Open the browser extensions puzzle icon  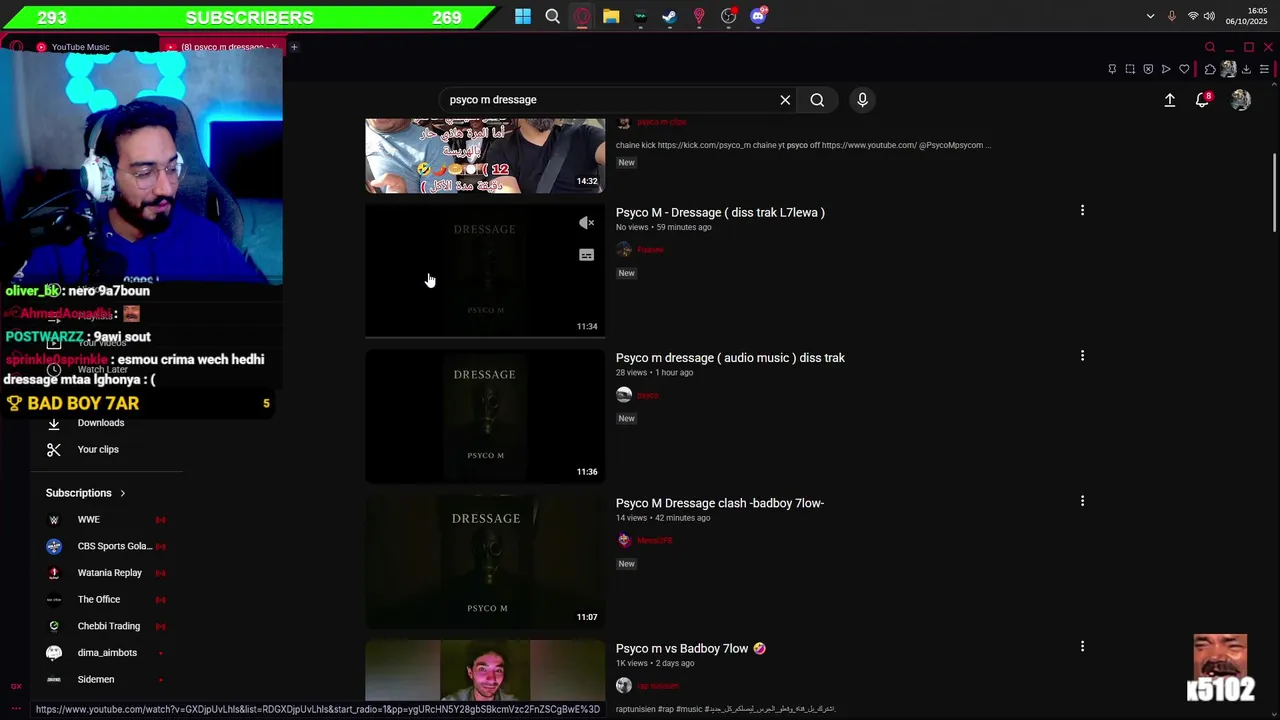(x=1210, y=69)
